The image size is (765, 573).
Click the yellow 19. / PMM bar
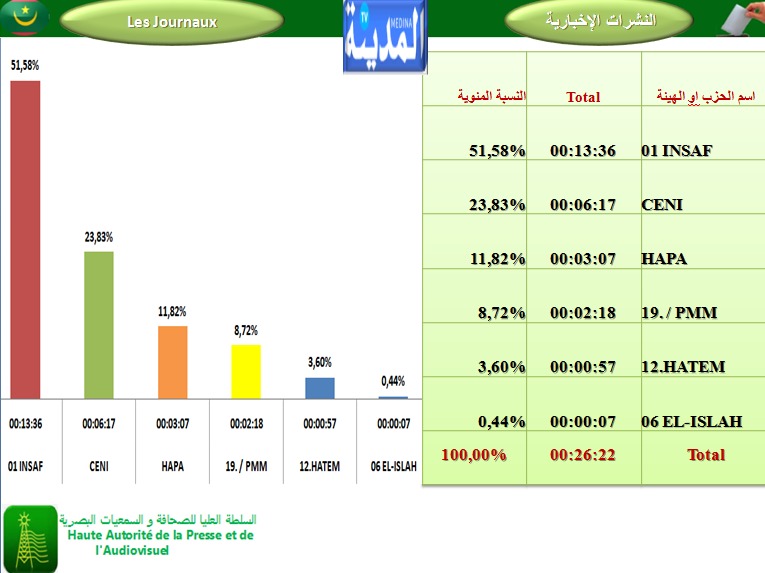click(x=246, y=372)
